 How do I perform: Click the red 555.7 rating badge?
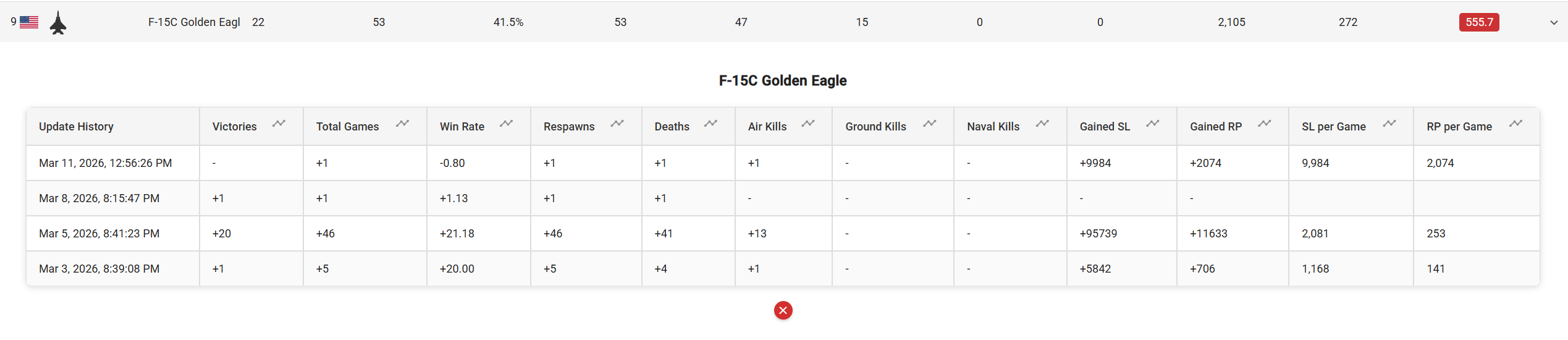pos(1479,22)
